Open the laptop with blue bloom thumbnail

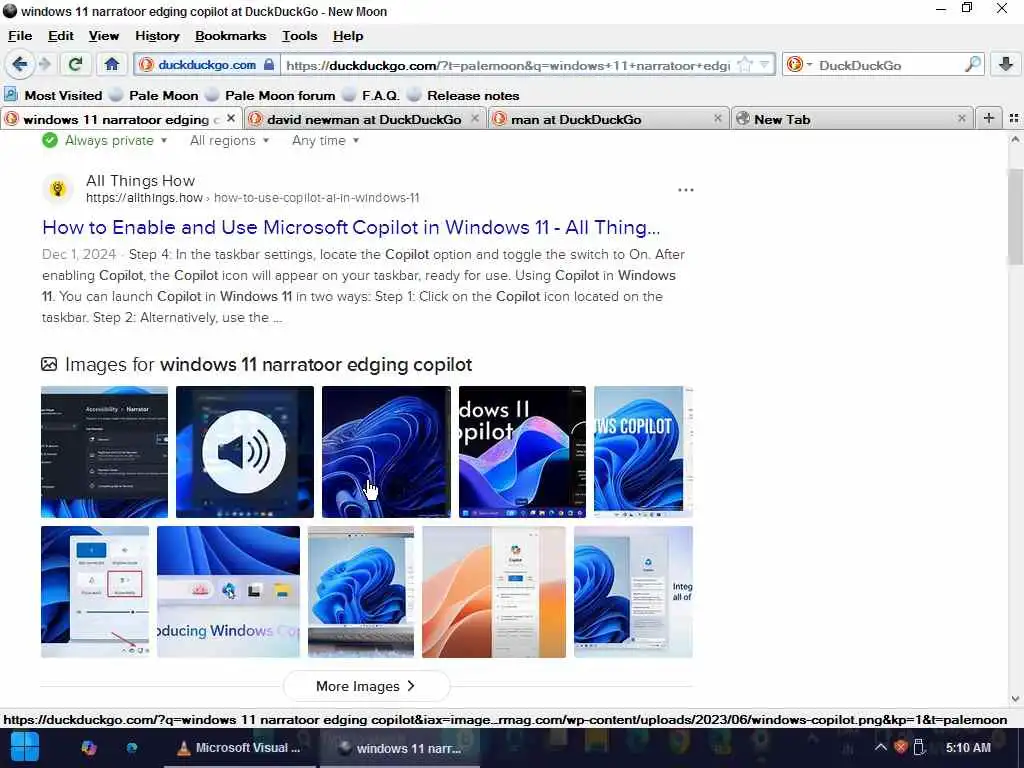[361, 592]
